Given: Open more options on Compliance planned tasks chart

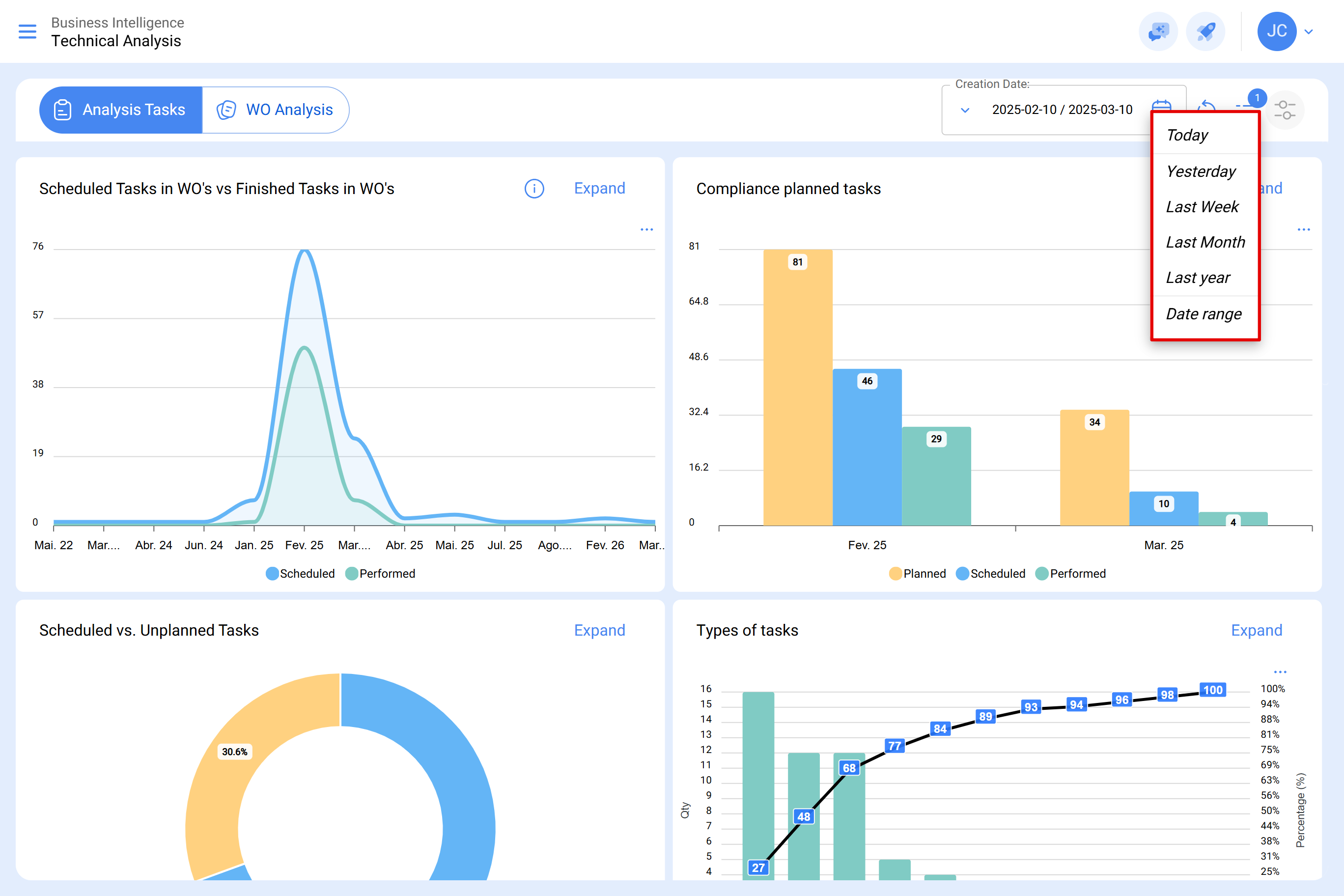Looking at the screenshot, I should coord(1304,230).
